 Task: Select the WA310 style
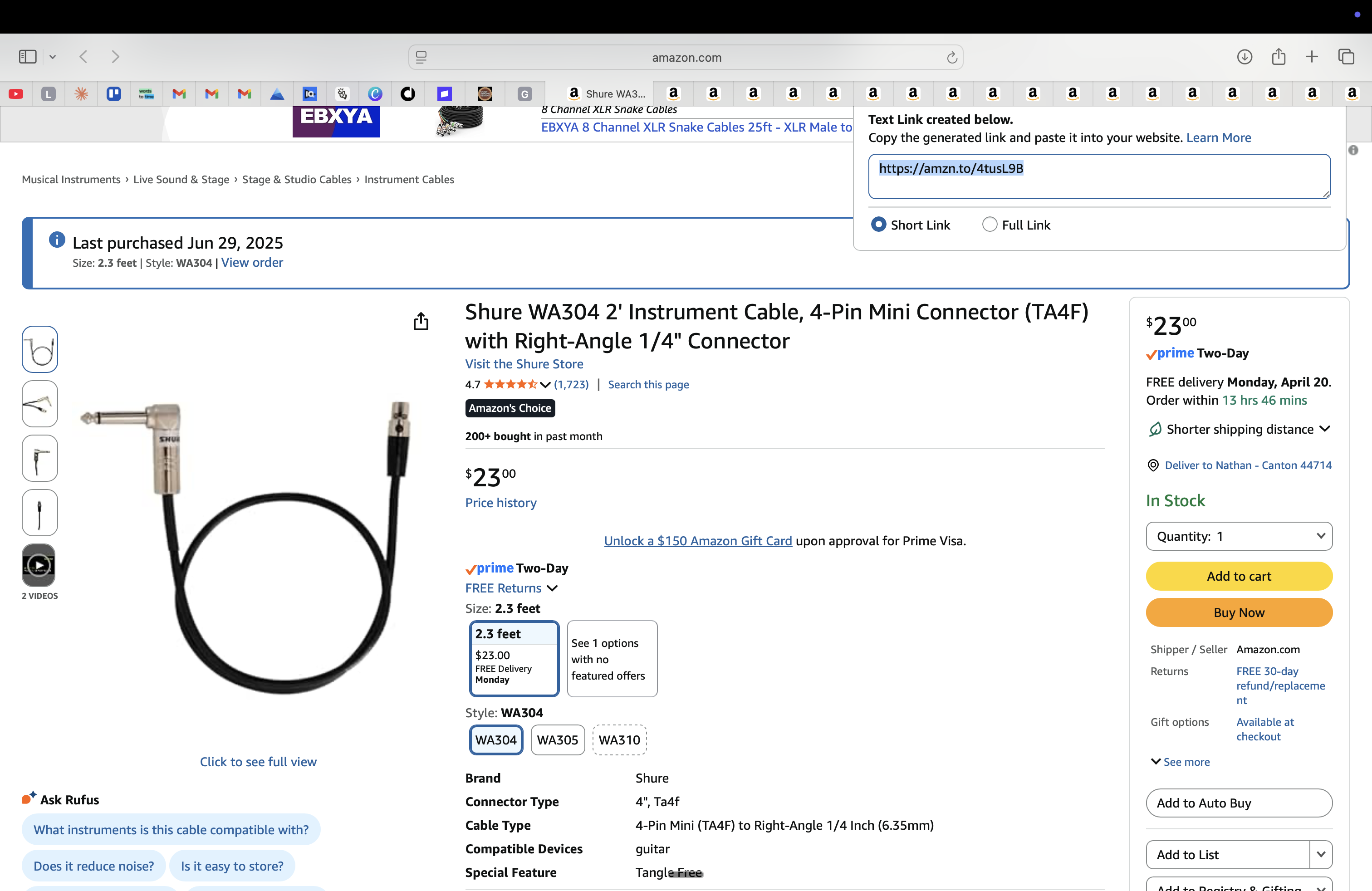coord(619,740)
